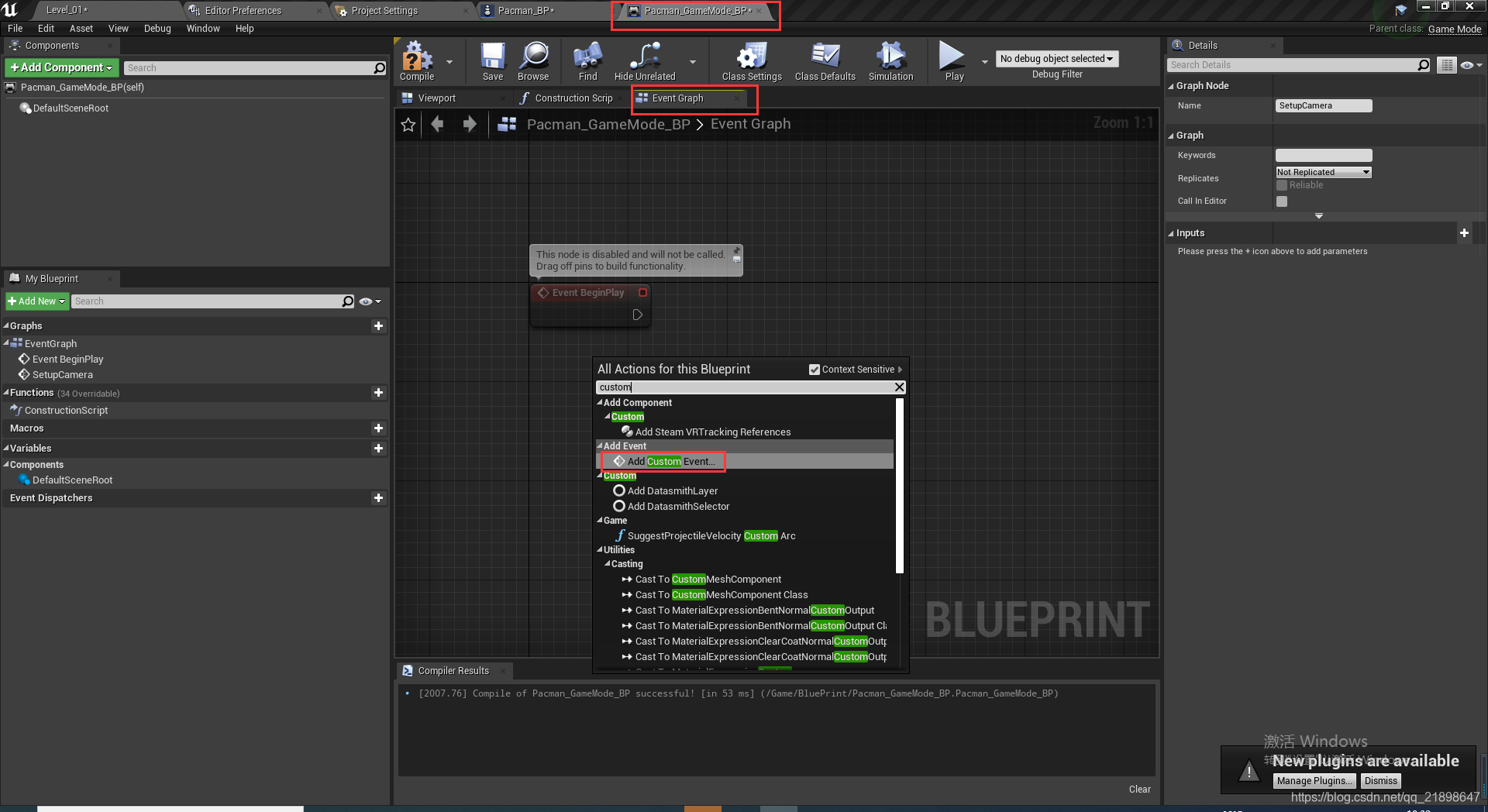Viewport: 1488px width, 812px height.
Task: Clear the action search text with X
Action: pyautogui.click(x=899, y=387)
